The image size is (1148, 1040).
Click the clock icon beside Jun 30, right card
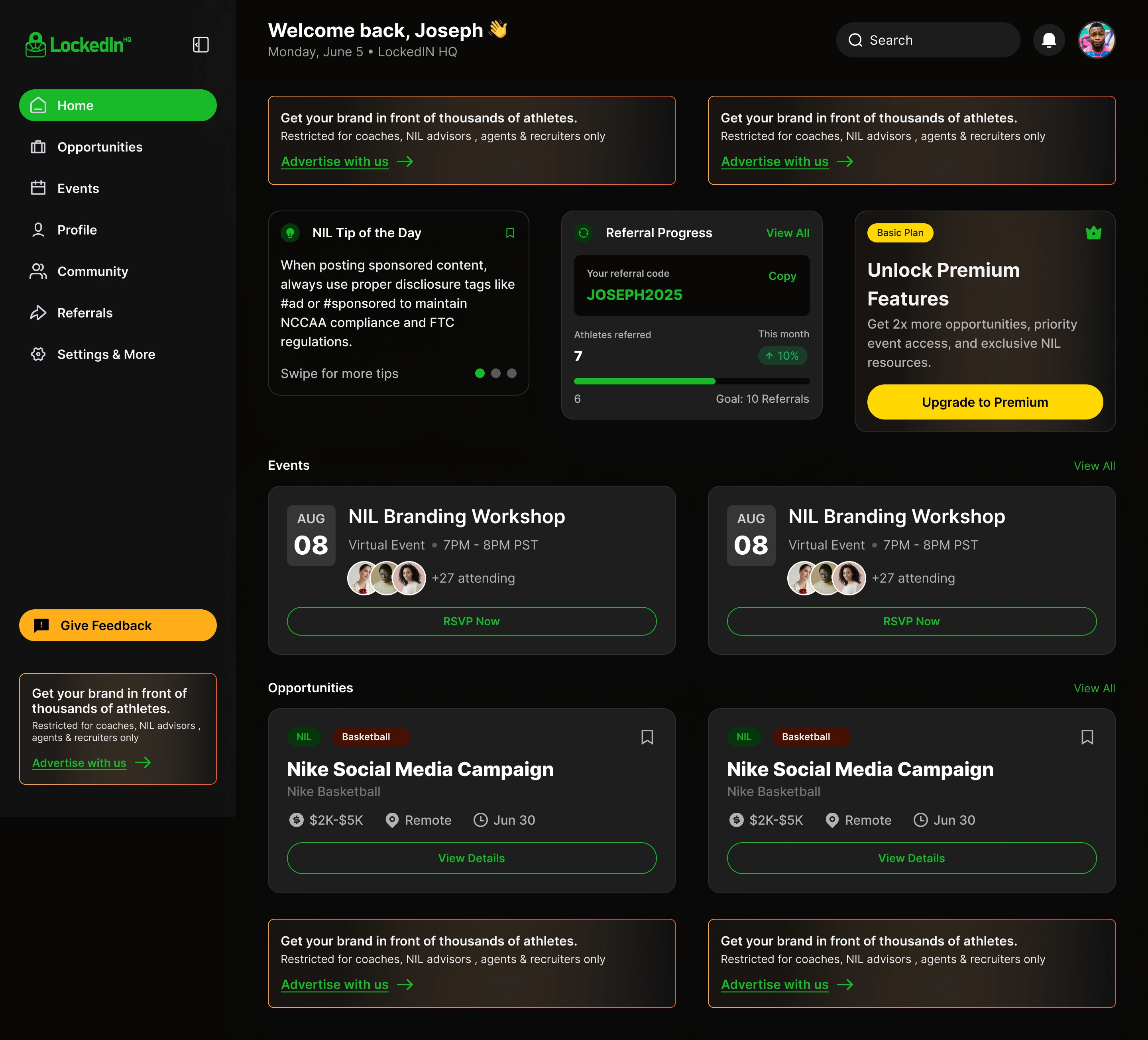pyautogui.click(x=920, y=819)
